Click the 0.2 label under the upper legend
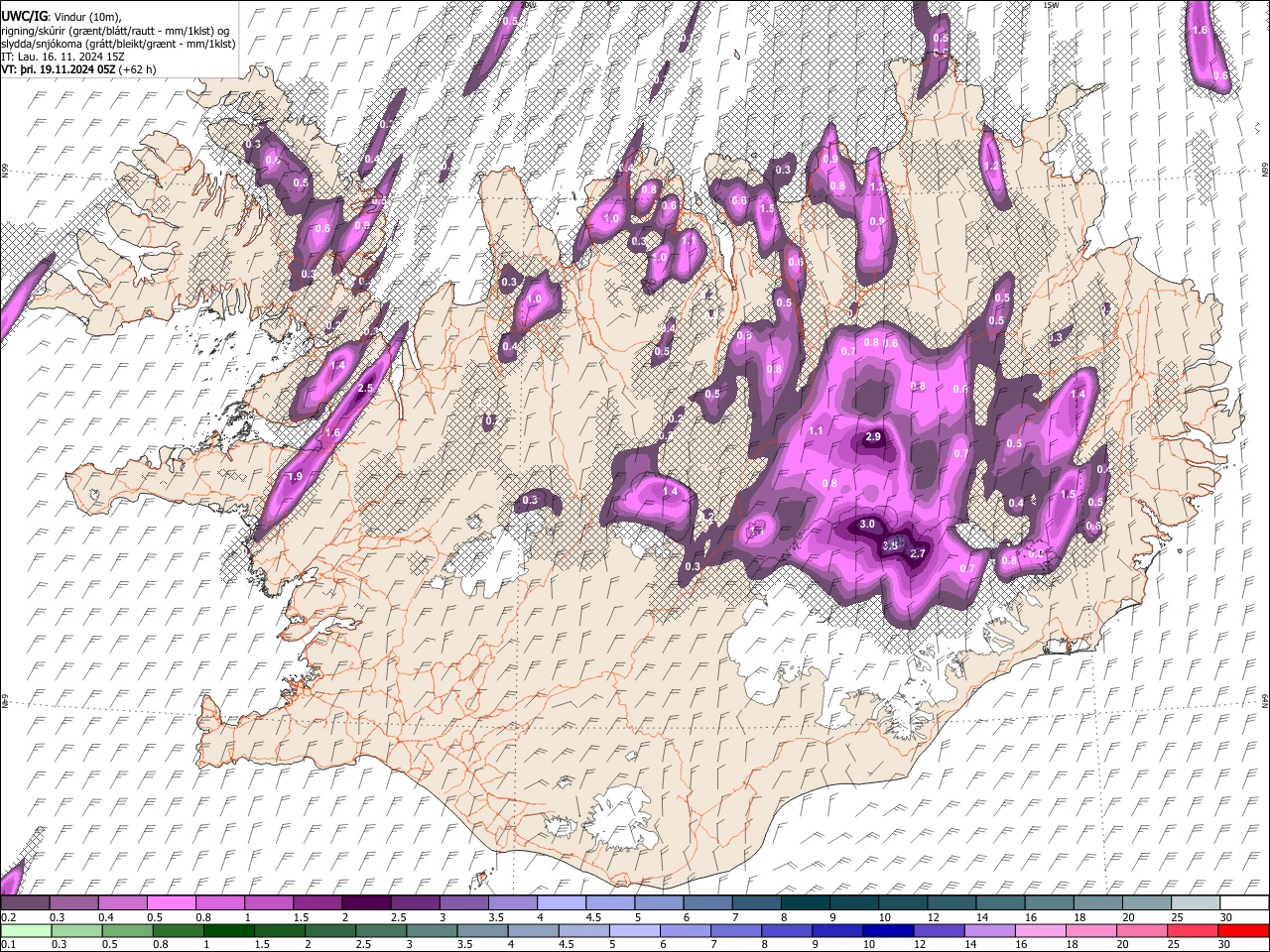Viewport: 1270px width, 952px height. tap(8, 917)
